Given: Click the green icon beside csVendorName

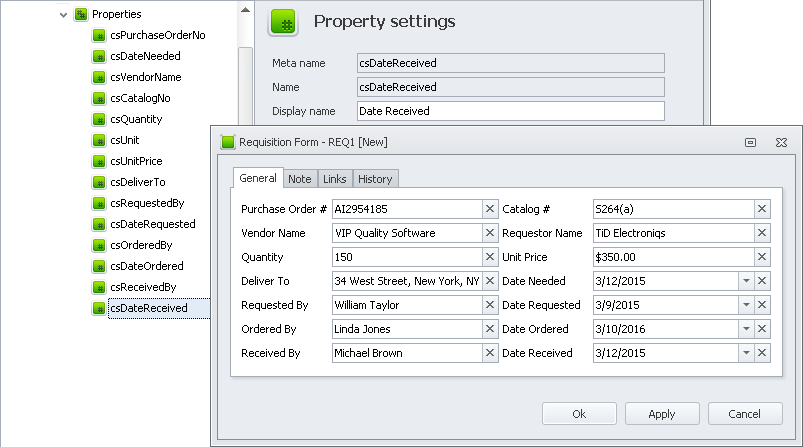Looking at the screenshot, I should click(99, 77).
